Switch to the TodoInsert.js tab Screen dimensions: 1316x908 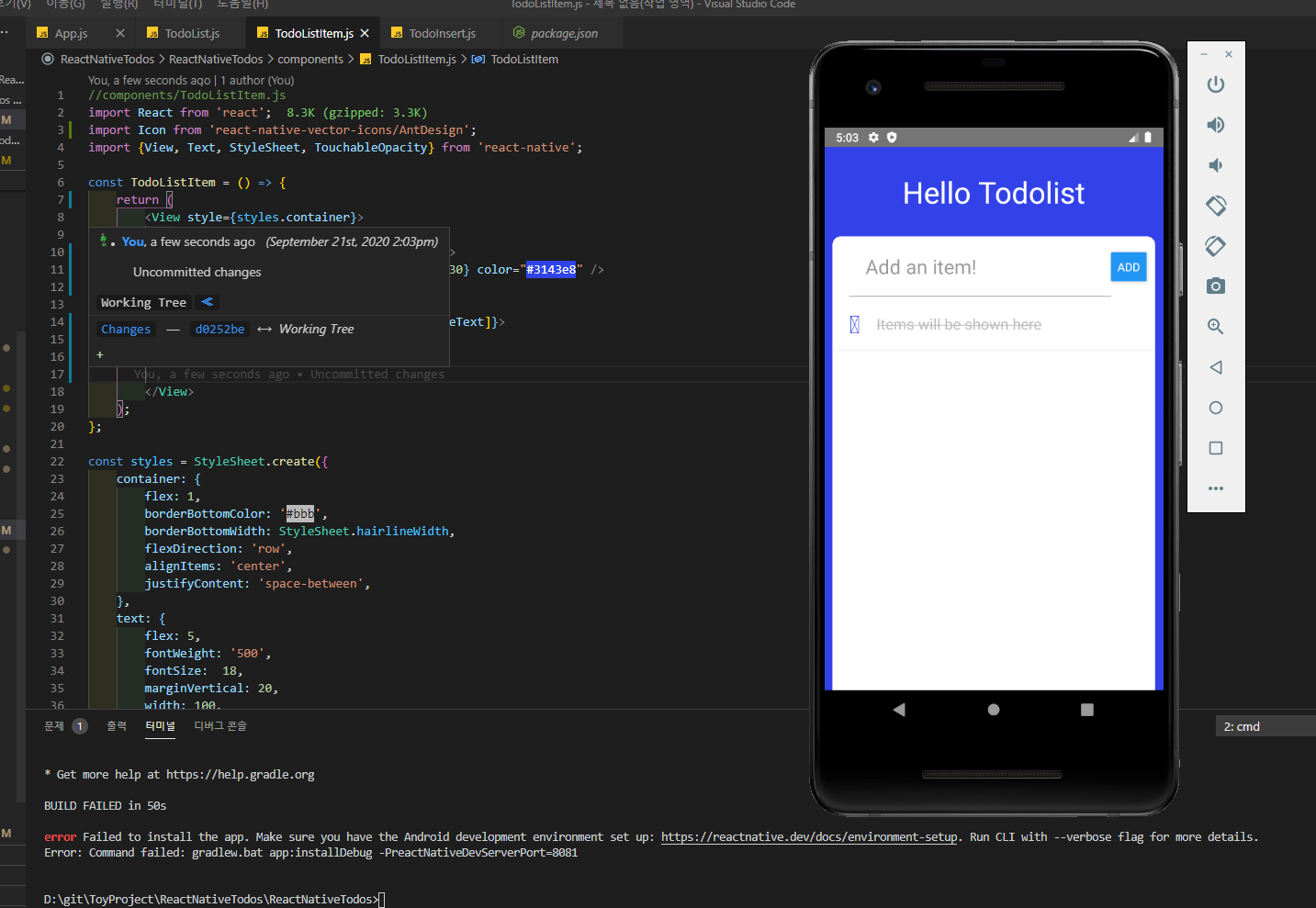443,33
